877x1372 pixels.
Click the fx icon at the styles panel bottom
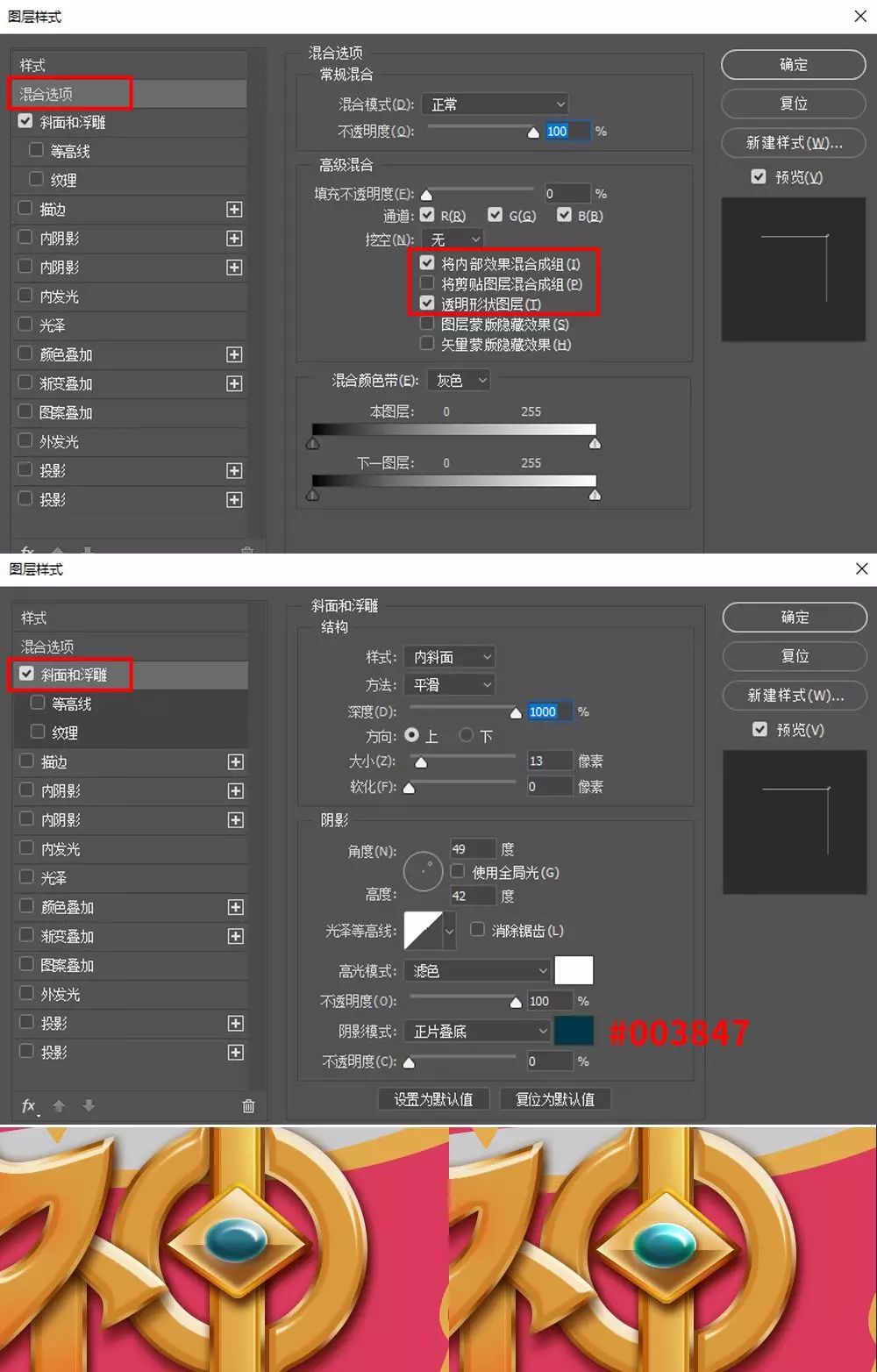[x=28, y=1105]
